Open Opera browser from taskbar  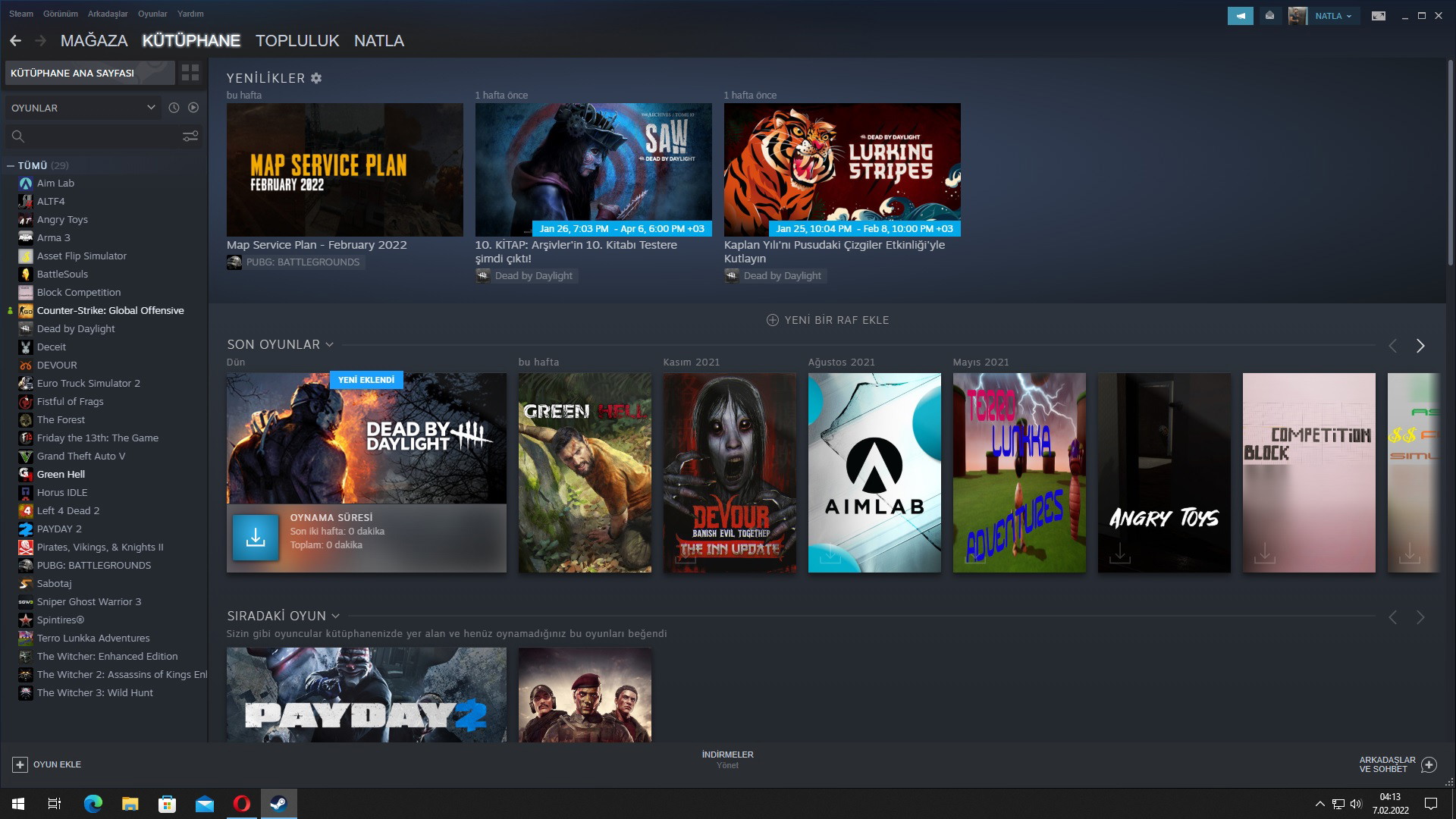(242, 804)
